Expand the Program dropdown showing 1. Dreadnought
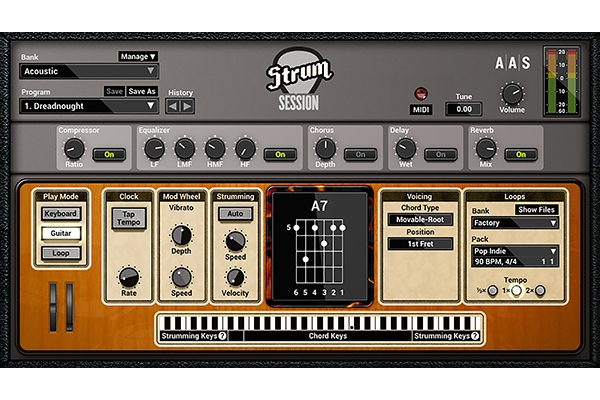 (89, 106)
